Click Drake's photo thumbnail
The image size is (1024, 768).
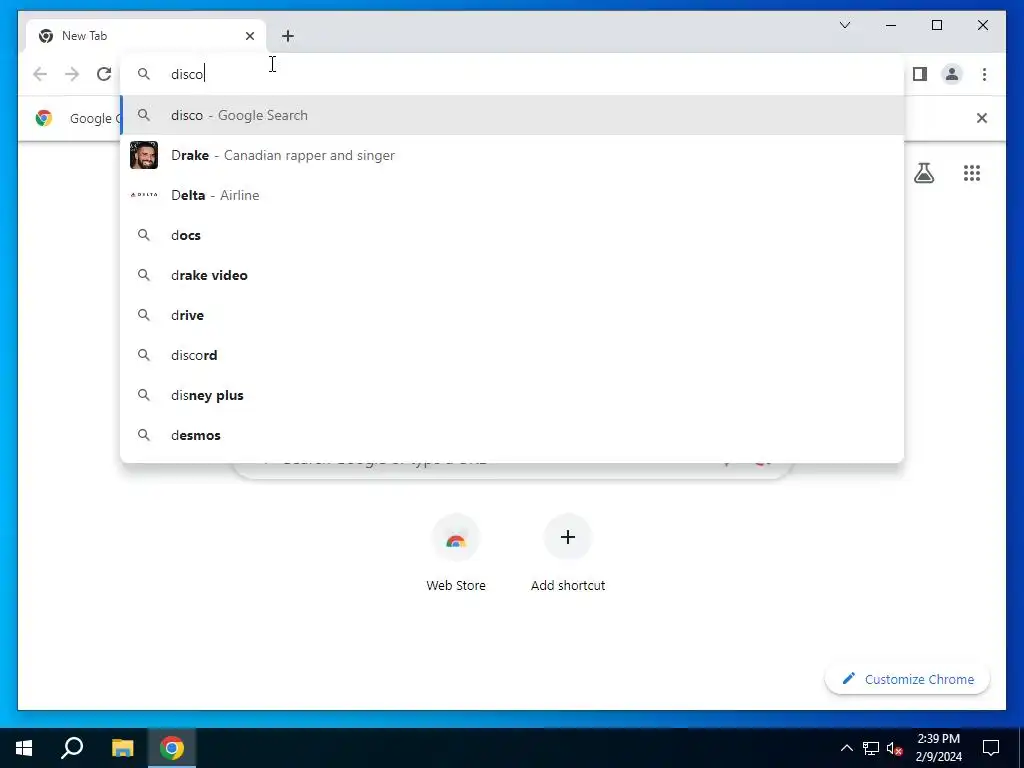(x=144, y=155)
